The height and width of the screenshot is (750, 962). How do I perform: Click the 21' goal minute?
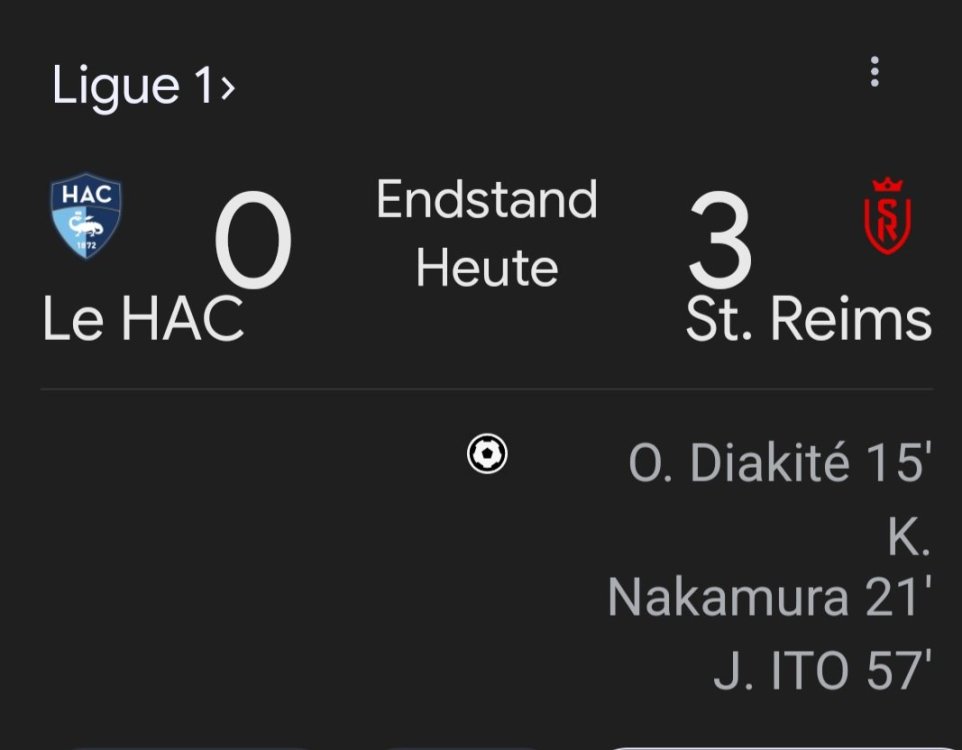[x=895, y=597]
